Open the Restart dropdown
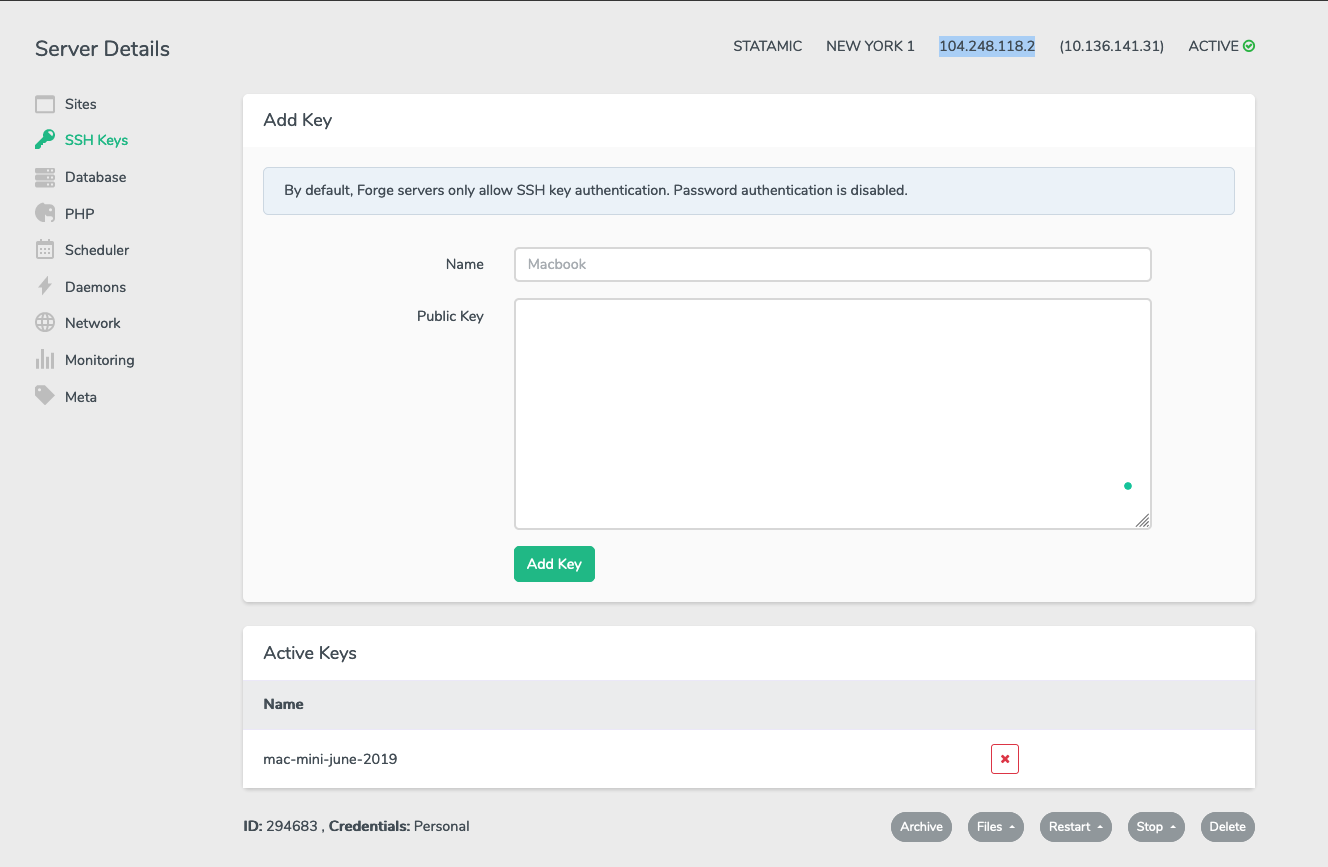This screenshot has height=867, width=1328. tap(1075, 827)
